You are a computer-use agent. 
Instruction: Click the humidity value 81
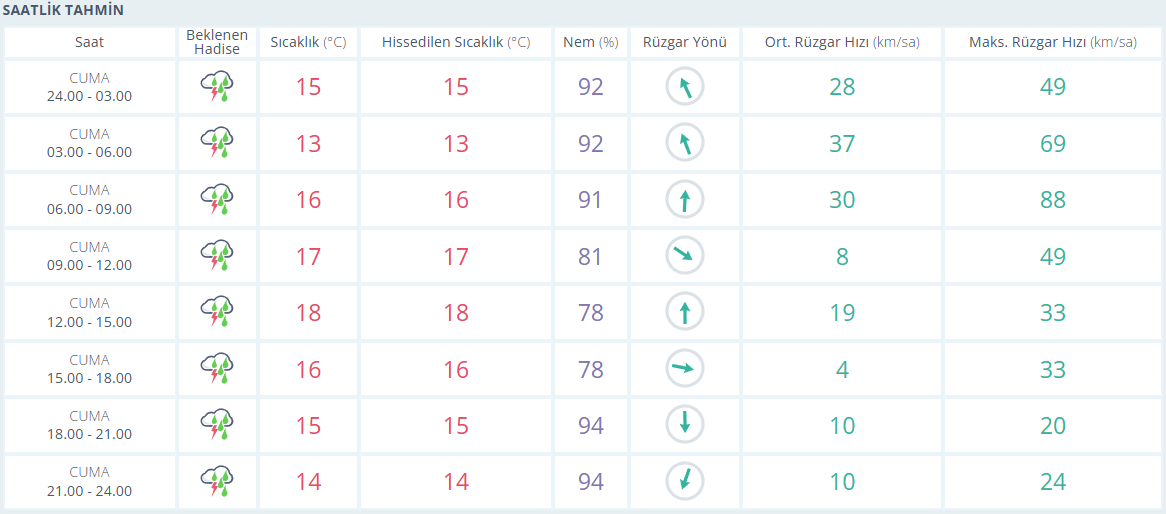coord(590,257)
